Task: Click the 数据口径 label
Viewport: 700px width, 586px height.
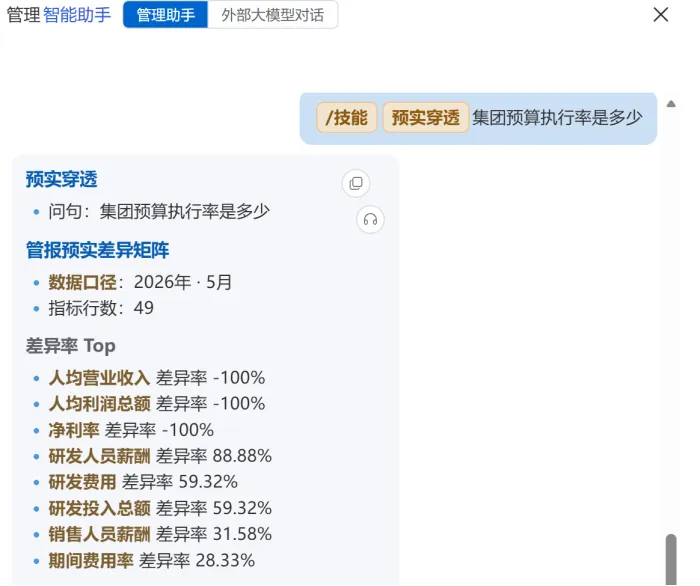Action: pyautogui.click(x=82, y=282)
